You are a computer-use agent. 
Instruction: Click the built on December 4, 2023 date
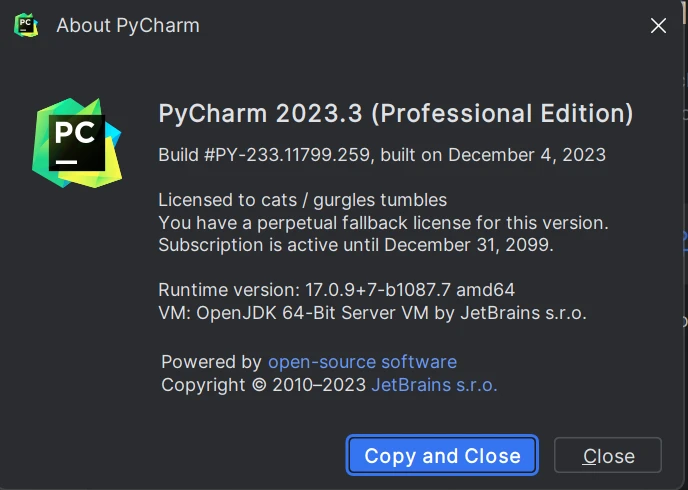(493, 155)
